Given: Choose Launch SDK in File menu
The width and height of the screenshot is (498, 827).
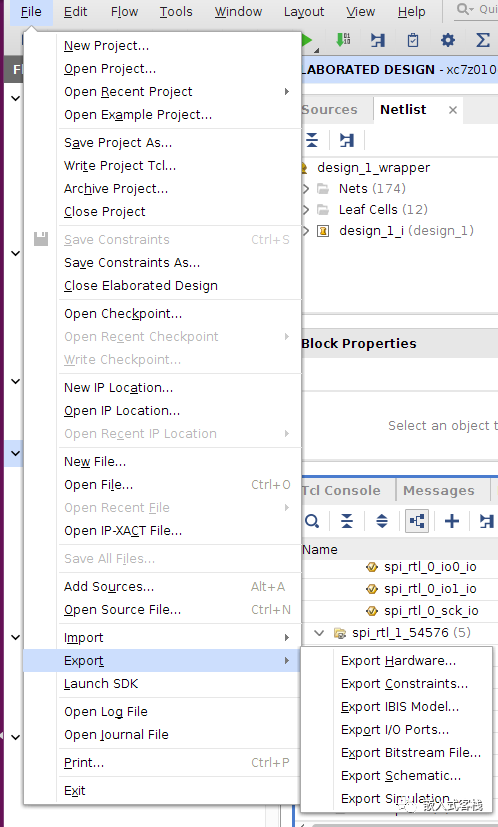Looking at the screenshot, I should (x=101, y=684).
